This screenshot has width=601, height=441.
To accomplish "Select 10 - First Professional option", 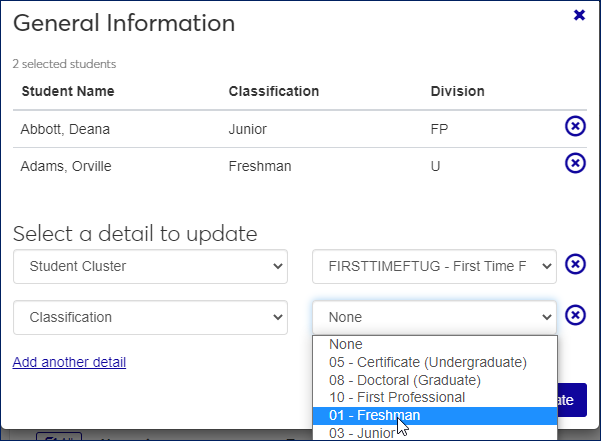I will [x=397, y=397].
